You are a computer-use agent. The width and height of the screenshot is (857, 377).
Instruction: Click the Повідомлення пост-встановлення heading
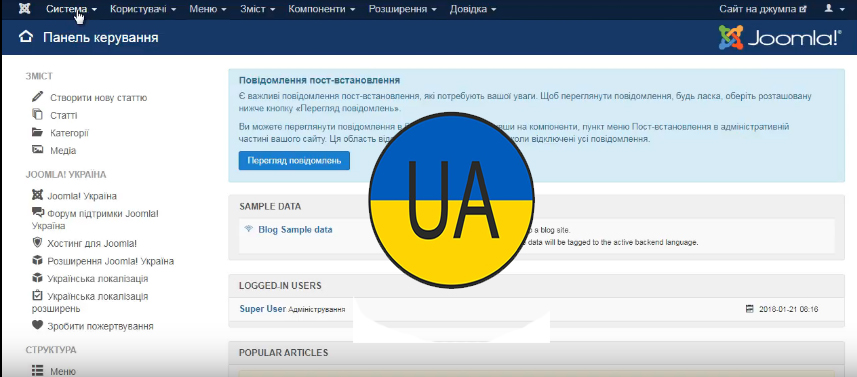[x=320, y=80]
